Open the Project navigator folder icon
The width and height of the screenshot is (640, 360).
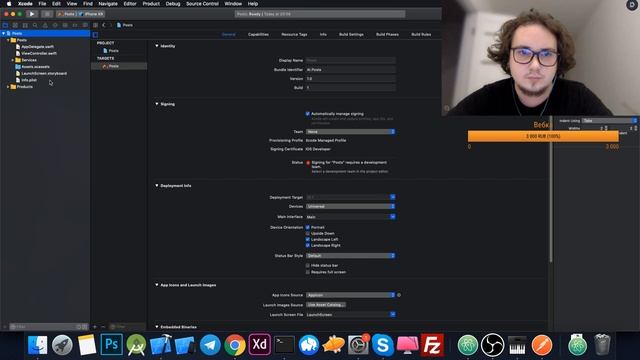click(x=5, y=25)
